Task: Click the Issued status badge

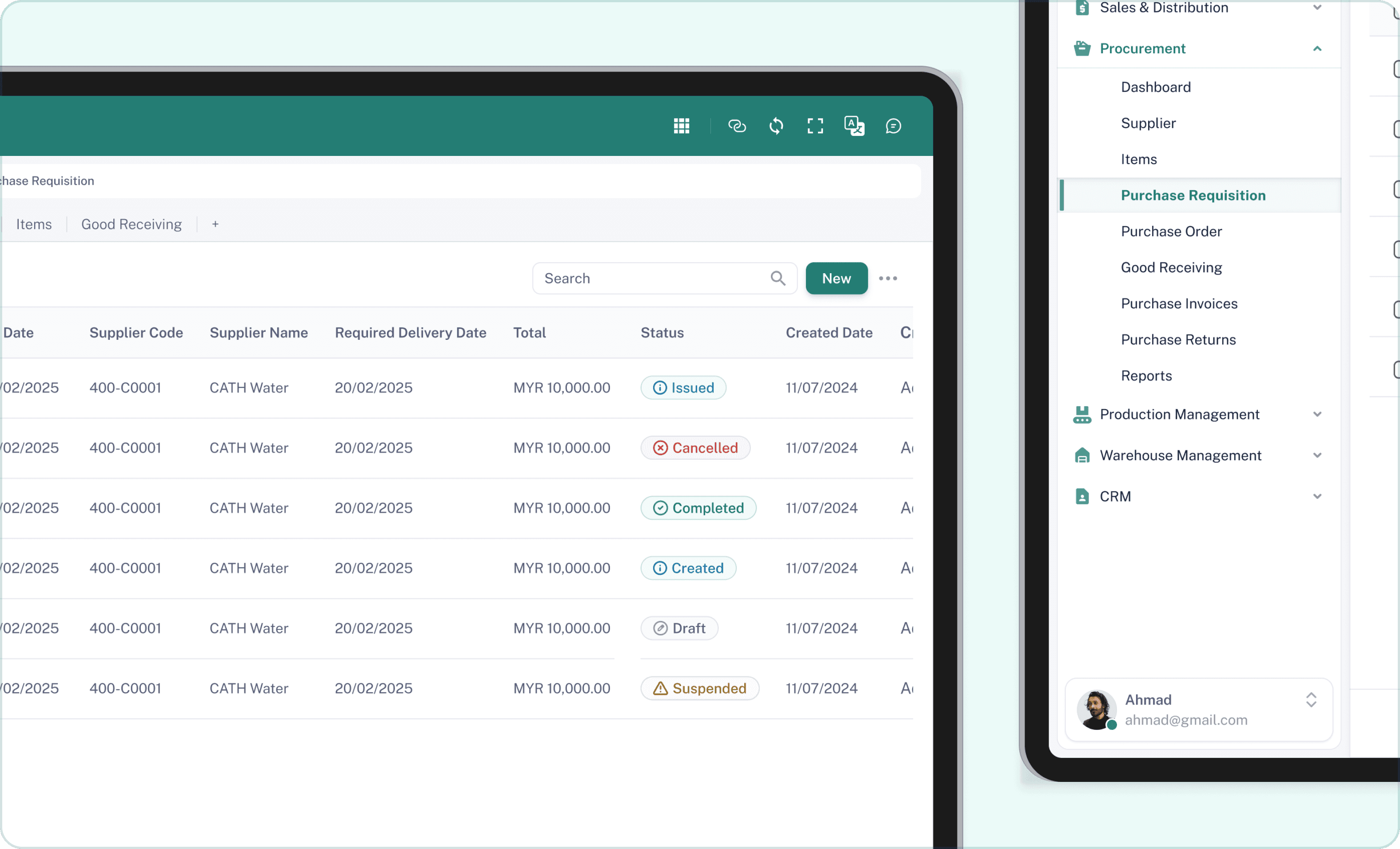Action: click(x=683, y=387)
